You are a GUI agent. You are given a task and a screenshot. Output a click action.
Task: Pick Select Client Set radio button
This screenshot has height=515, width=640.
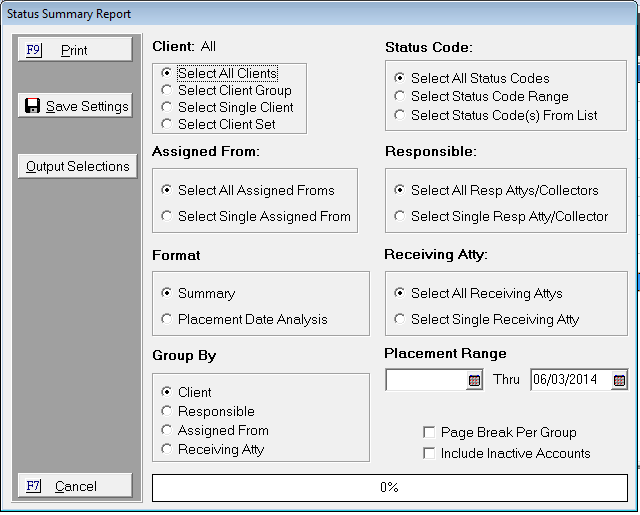click(167, 124)
